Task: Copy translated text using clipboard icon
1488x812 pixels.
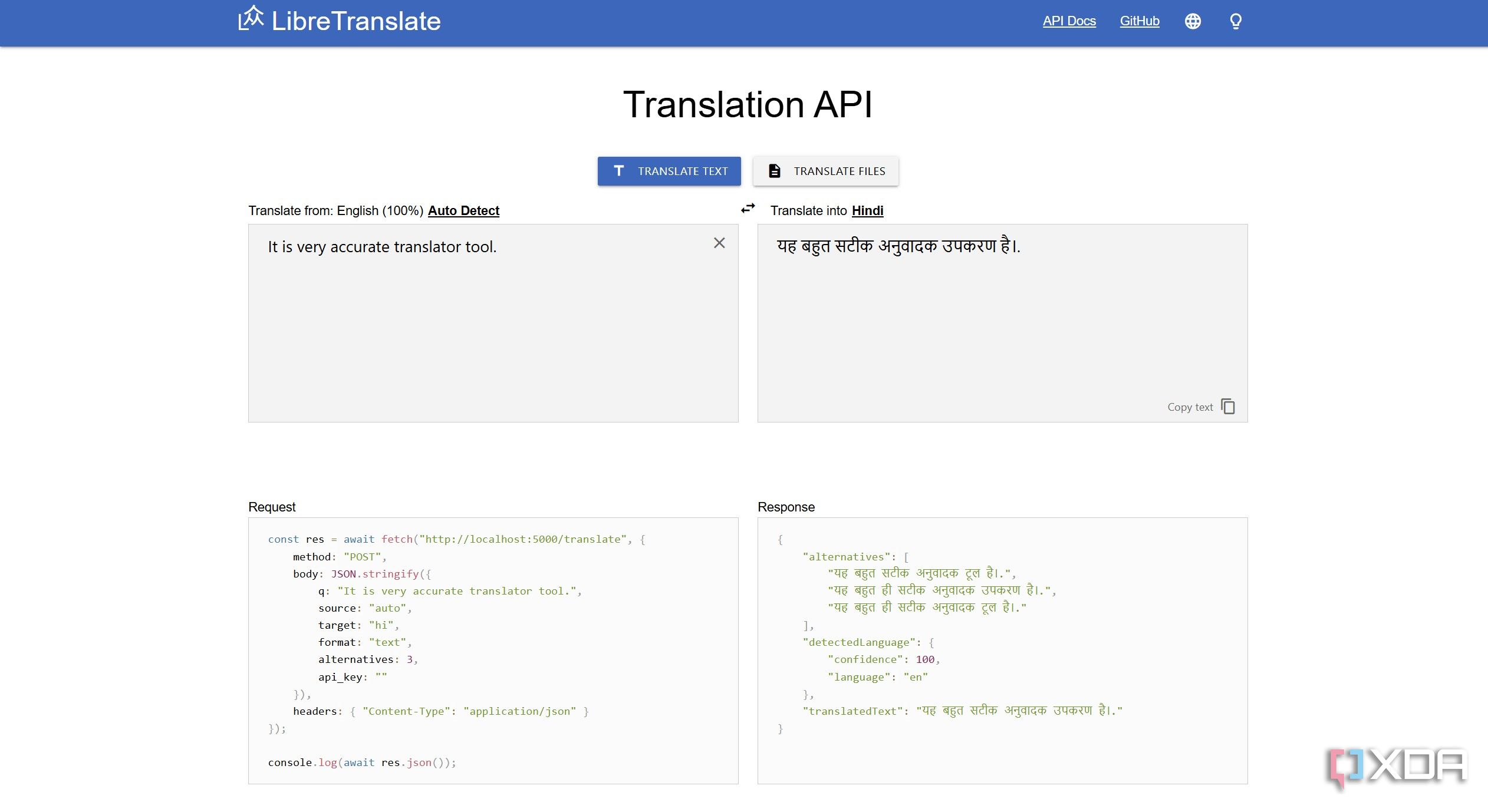Action: (1228, 407)
